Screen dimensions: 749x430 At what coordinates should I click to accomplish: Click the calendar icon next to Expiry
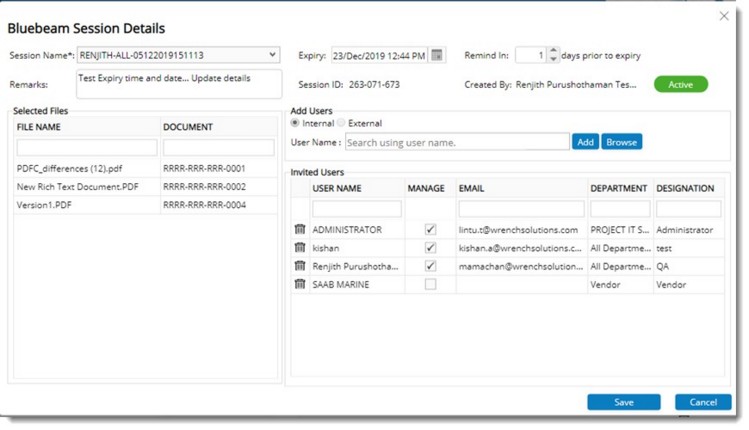(437, 55)
